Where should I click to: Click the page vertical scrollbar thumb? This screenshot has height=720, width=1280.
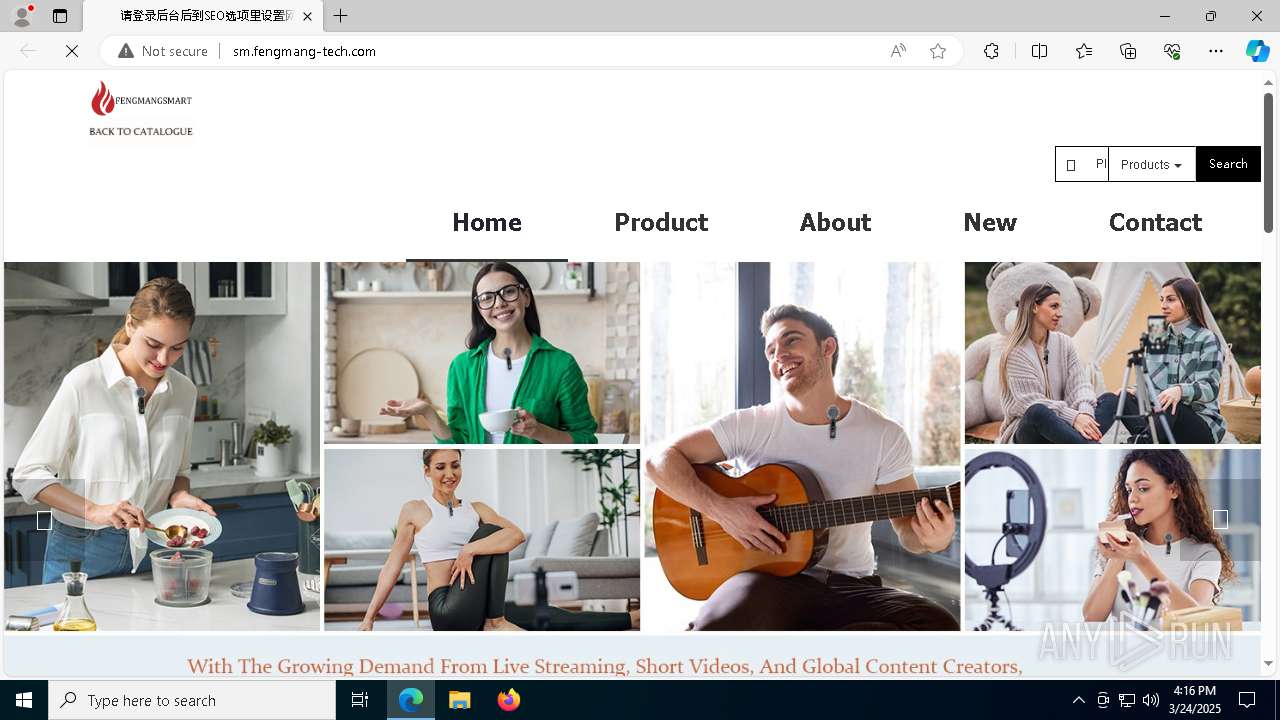tap(1268, 163)
